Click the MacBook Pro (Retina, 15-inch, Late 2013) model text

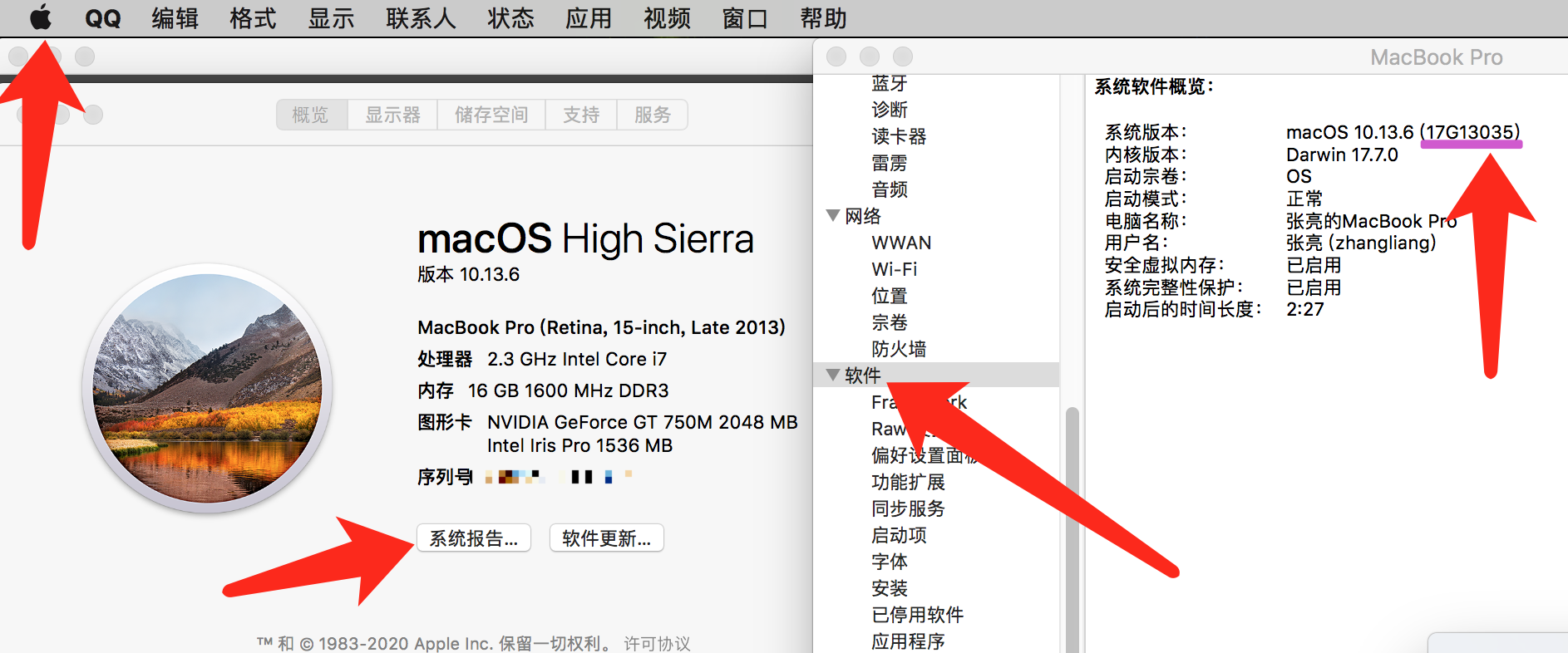click(x=601, y=327)
